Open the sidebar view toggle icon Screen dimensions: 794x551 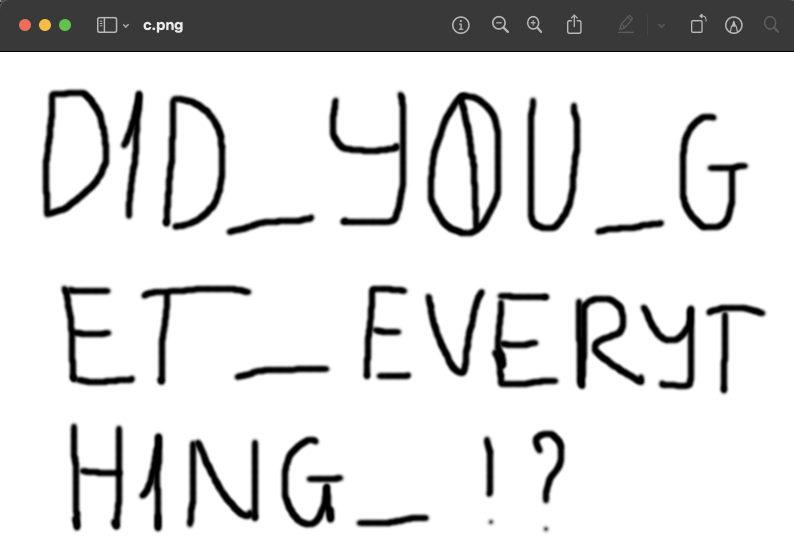click(x=107, y=25)
